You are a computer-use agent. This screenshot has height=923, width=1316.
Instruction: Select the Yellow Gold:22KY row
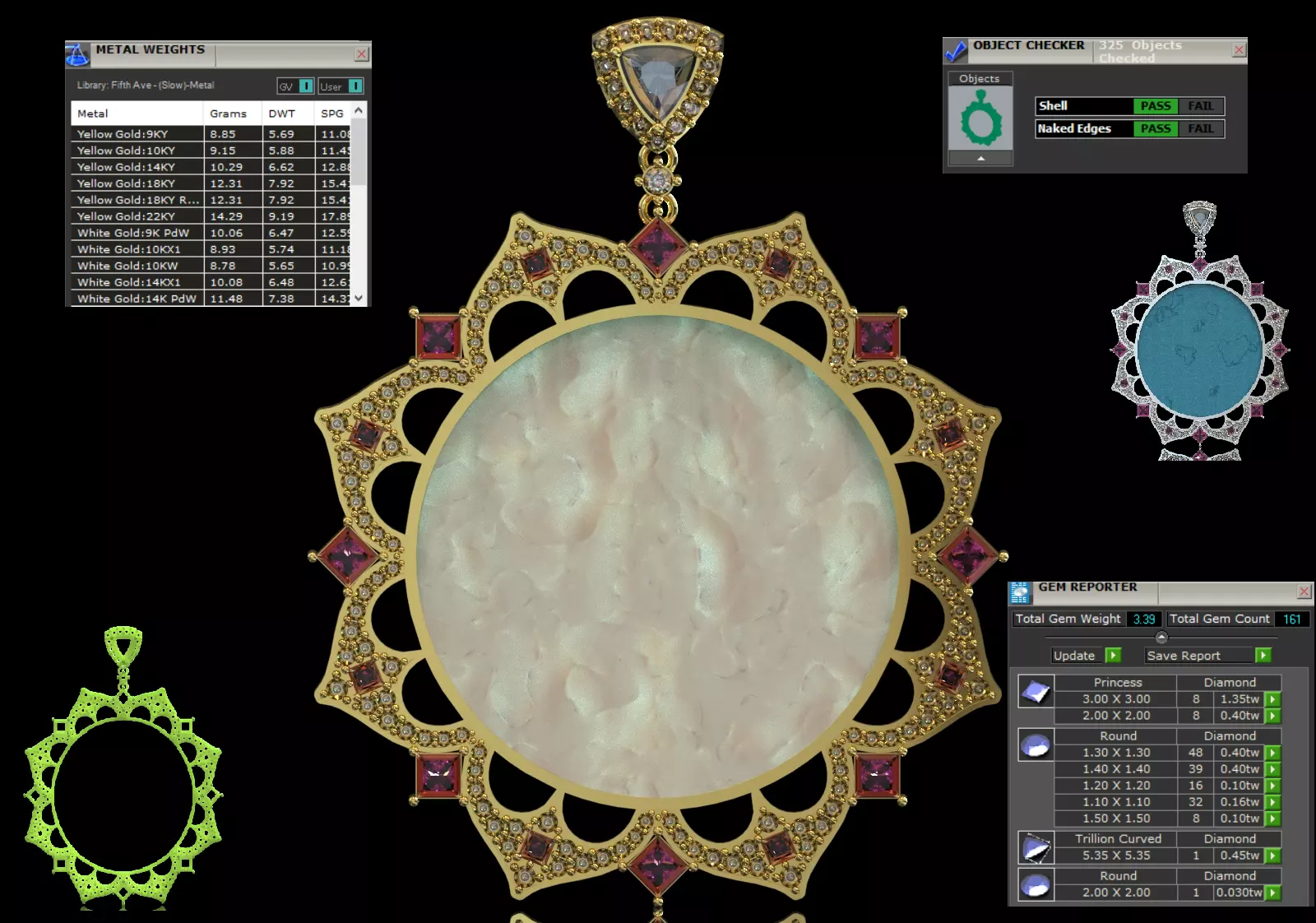(x=211, y=216)
